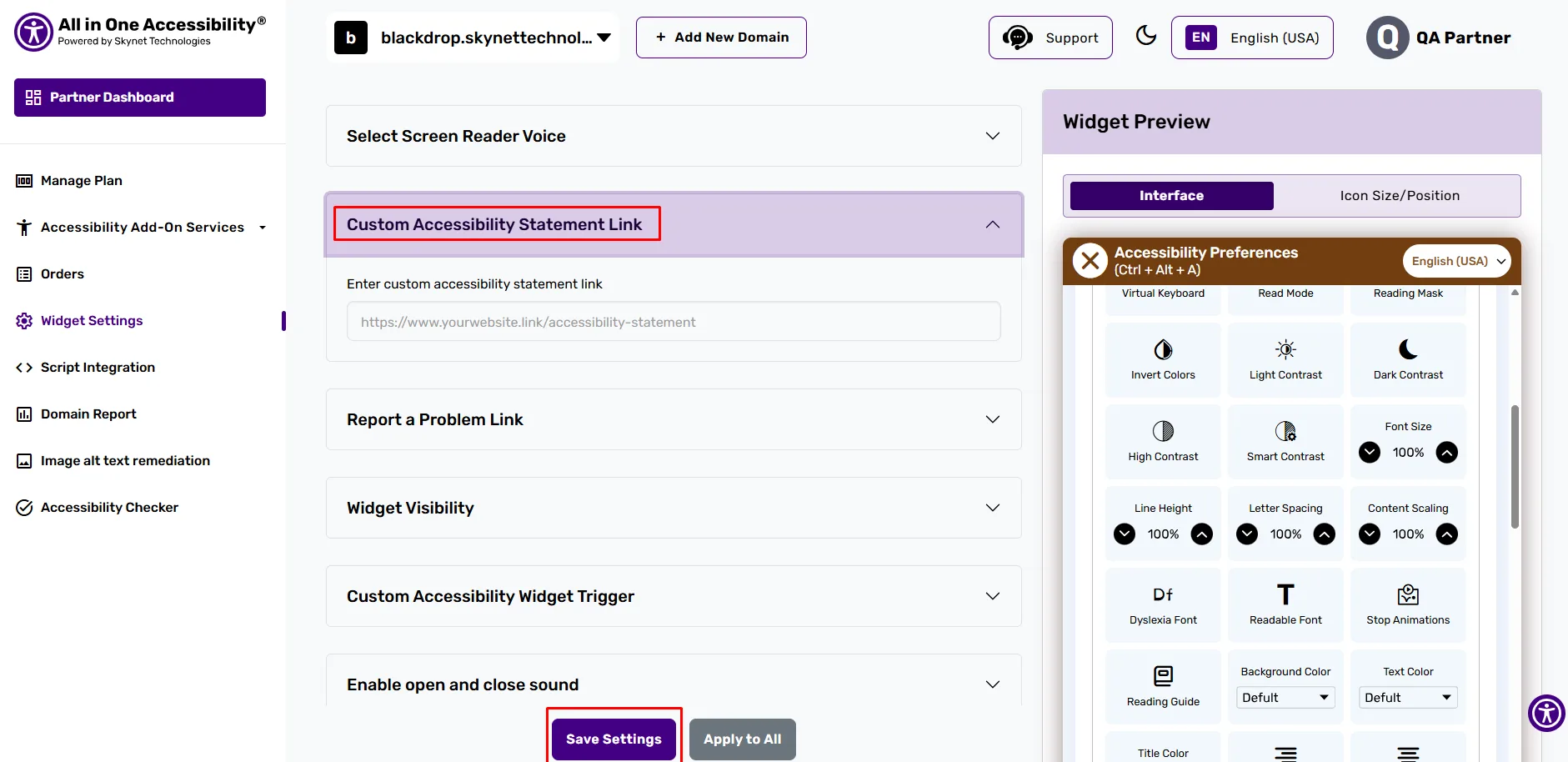This screenshot has height=762, width=1568.
Task: Switch to Icon Size/Position tab
Action: tap(1400, 195)
